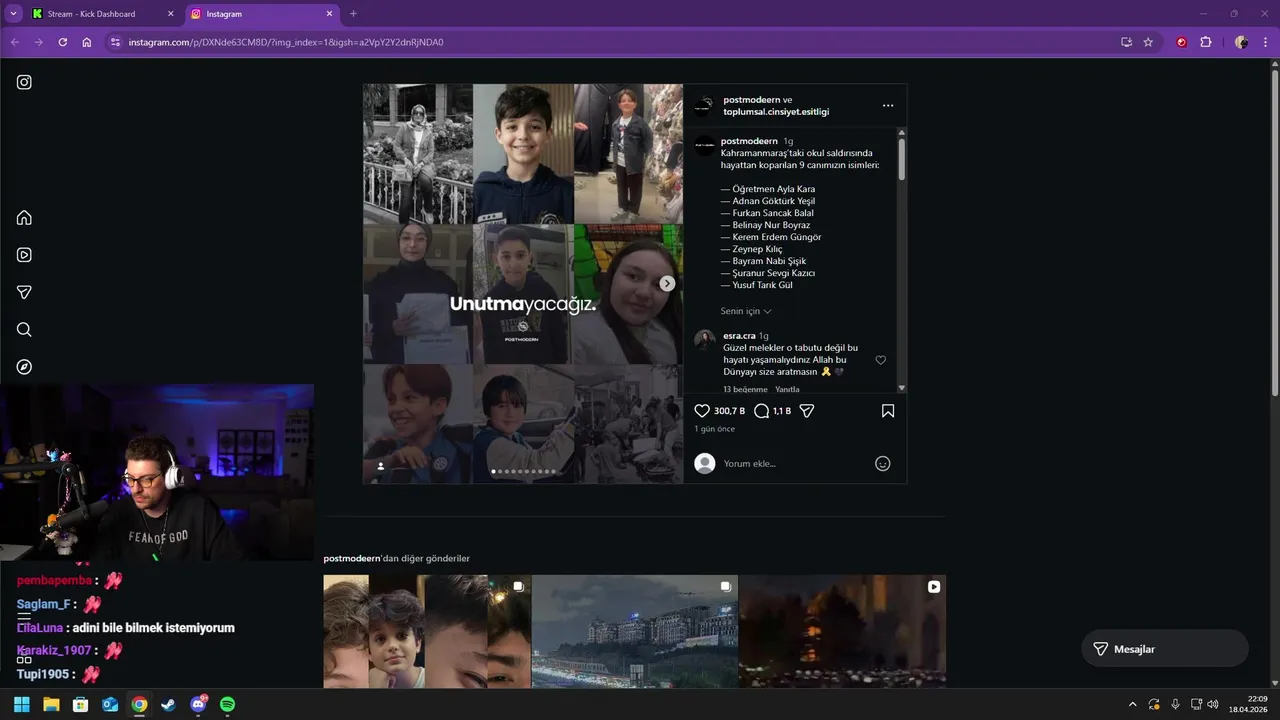The height and width of the screenshot is (720, 1280).
Task: Open a new browser tab
Action: coord(353,14)
